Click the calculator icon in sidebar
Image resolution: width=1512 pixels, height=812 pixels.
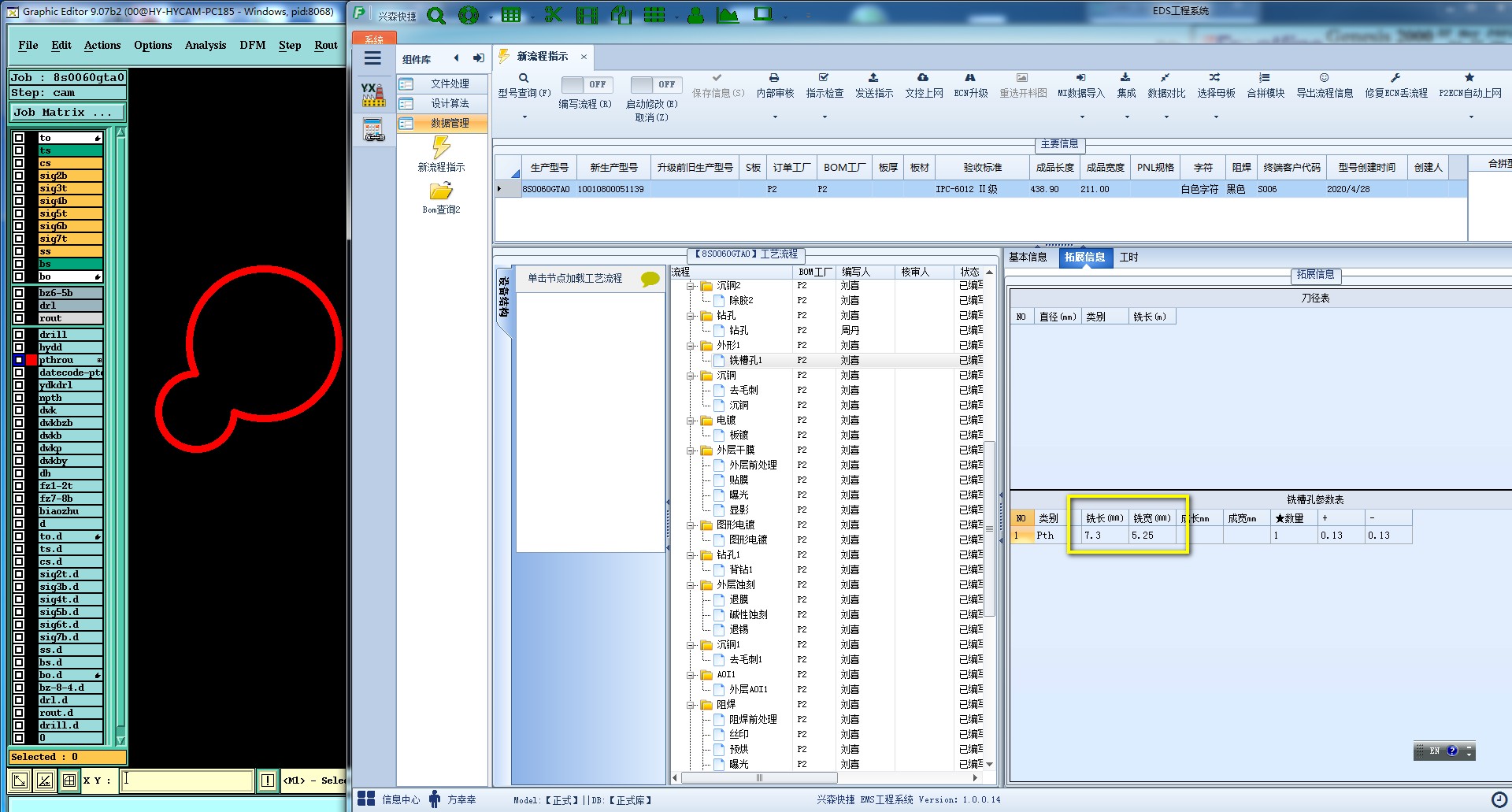(x=372, y=129)
